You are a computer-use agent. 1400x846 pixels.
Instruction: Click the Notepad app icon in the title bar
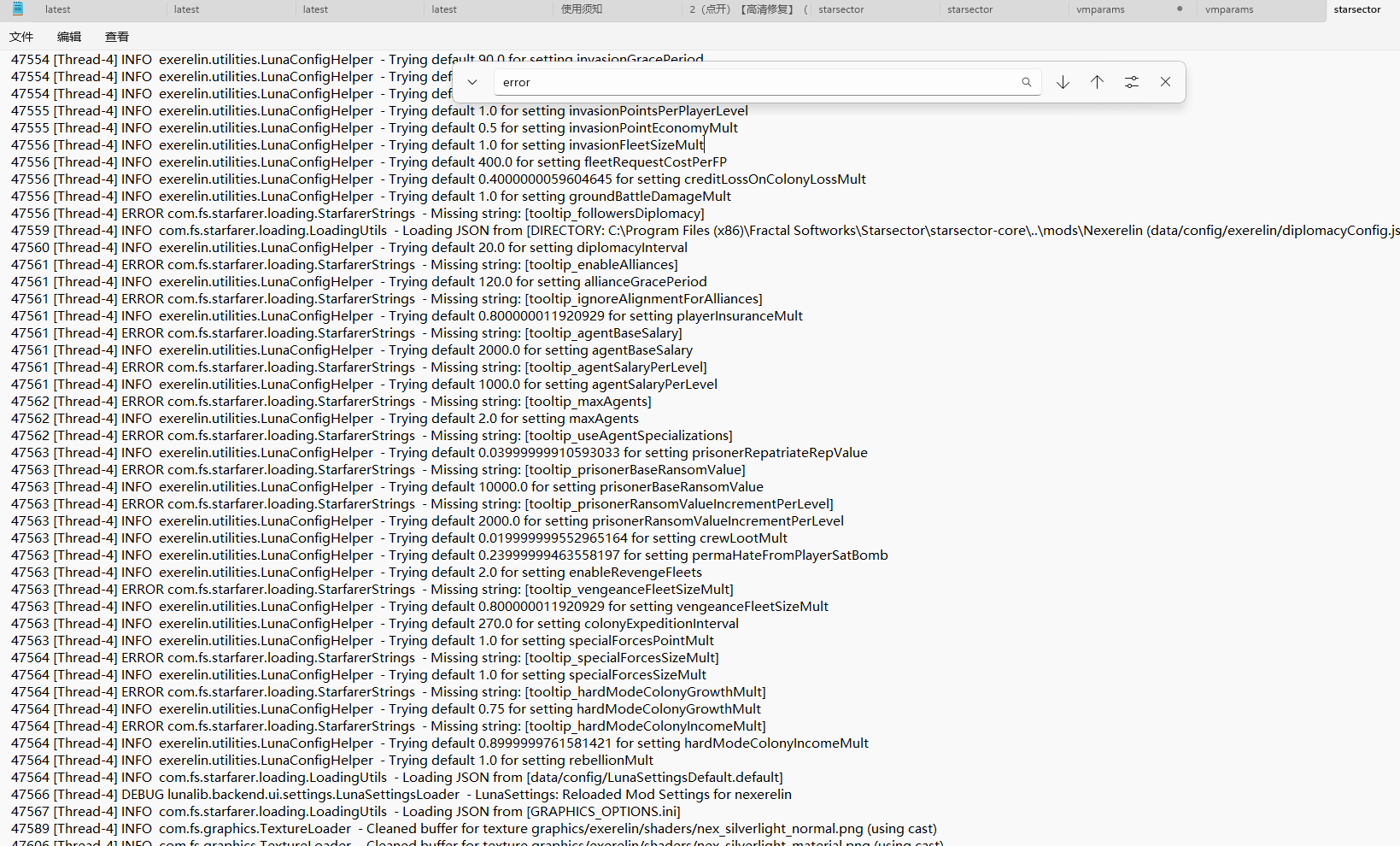coord(17,9)
